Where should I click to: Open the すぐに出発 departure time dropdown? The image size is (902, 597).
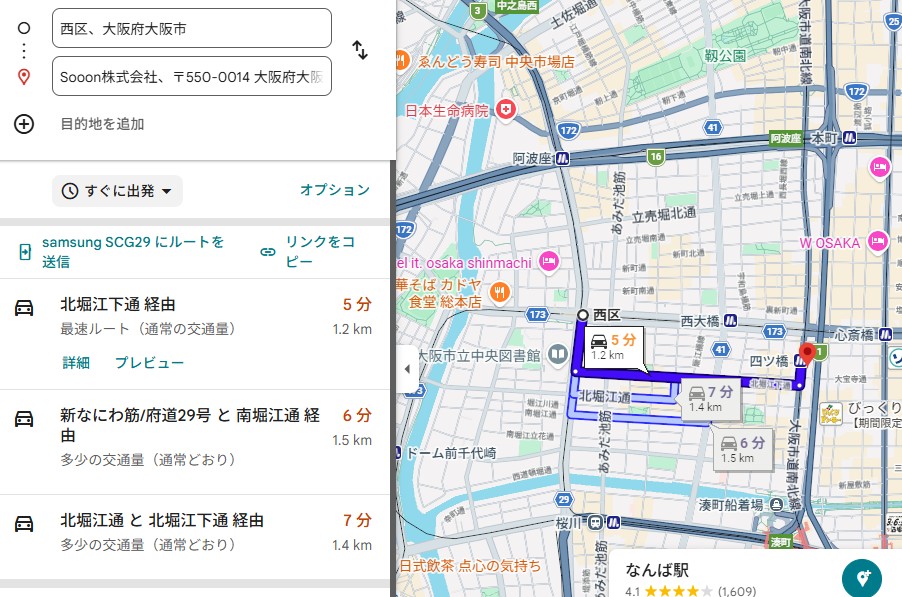115,191
